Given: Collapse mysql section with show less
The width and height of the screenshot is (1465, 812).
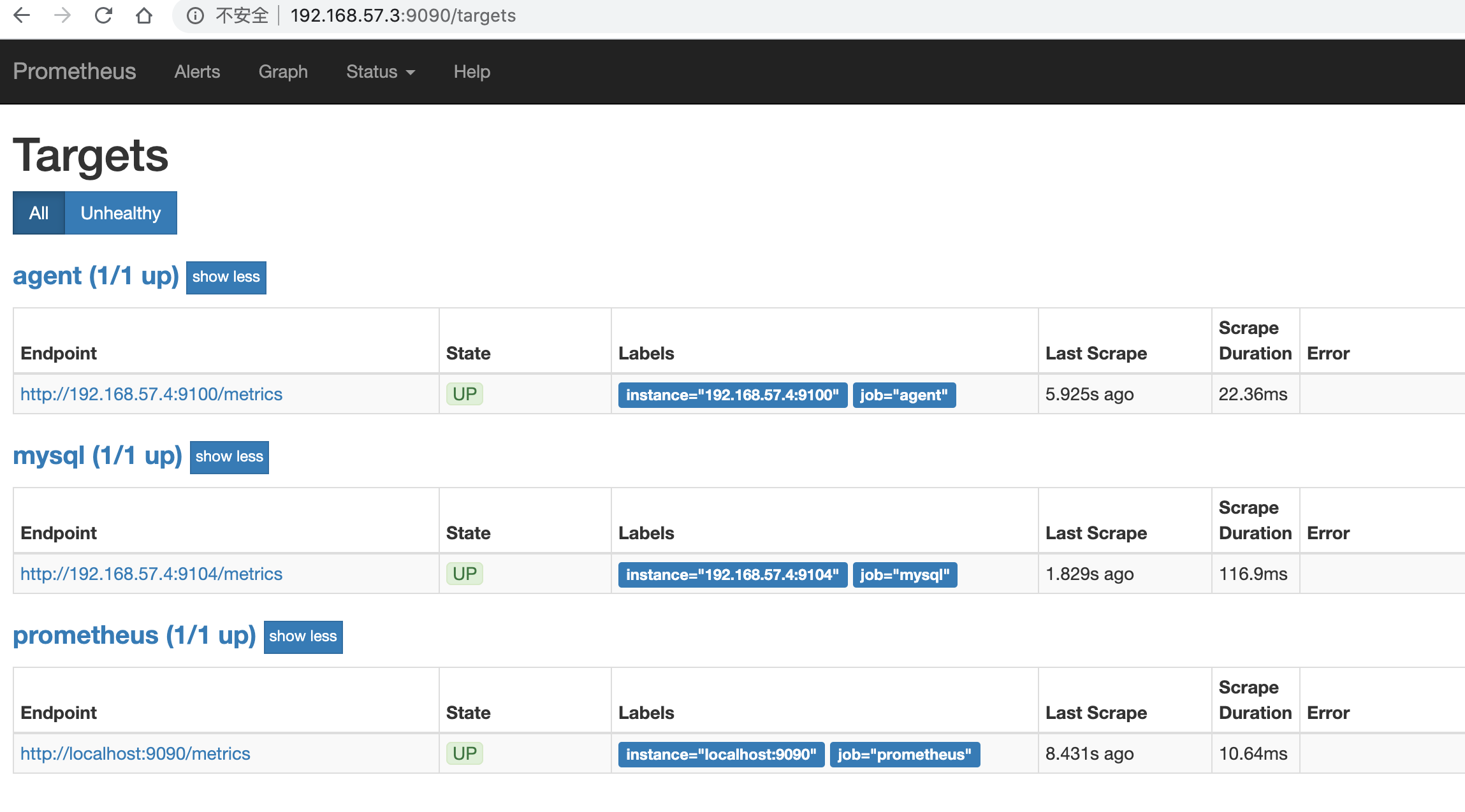Looking at the screenshot, I should [x=230, y=457].
